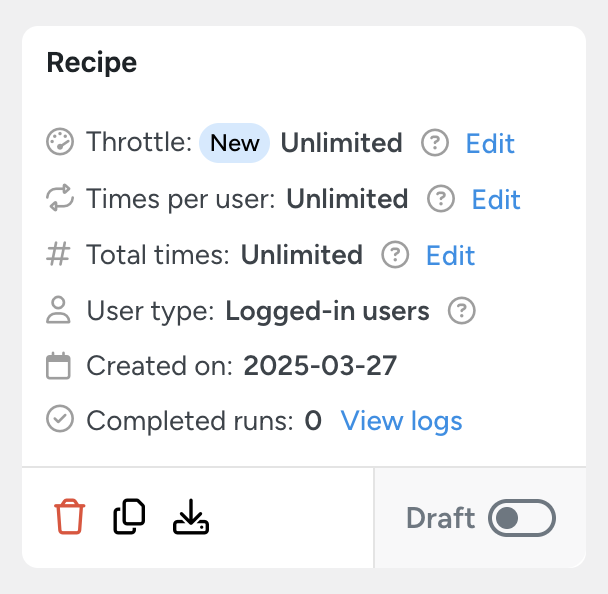Click the export download icon
Image resolution: width=608 pixels, height=594 pixels.
[191, 517]
